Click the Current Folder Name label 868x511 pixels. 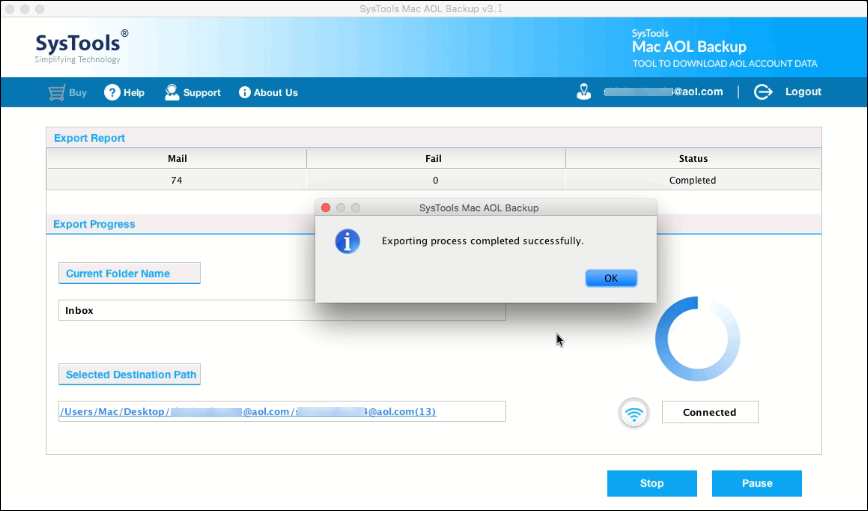130,273
